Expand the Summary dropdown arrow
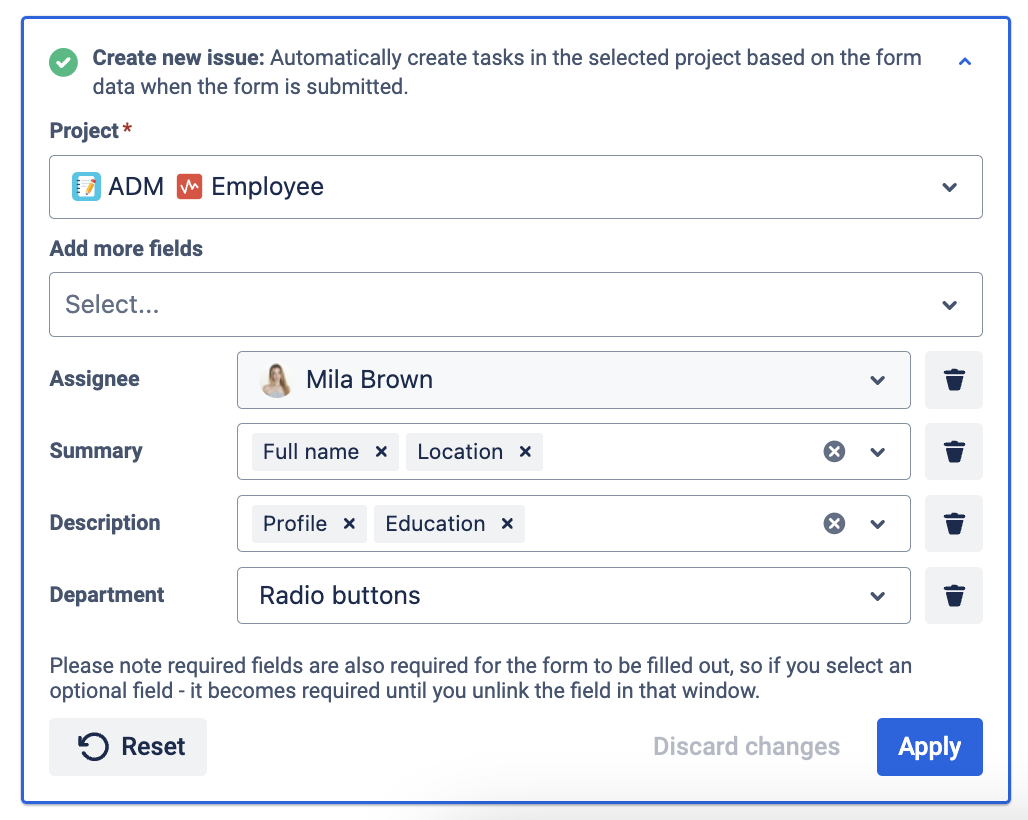This screenshot has width=1028, height=820. point(878,452)
